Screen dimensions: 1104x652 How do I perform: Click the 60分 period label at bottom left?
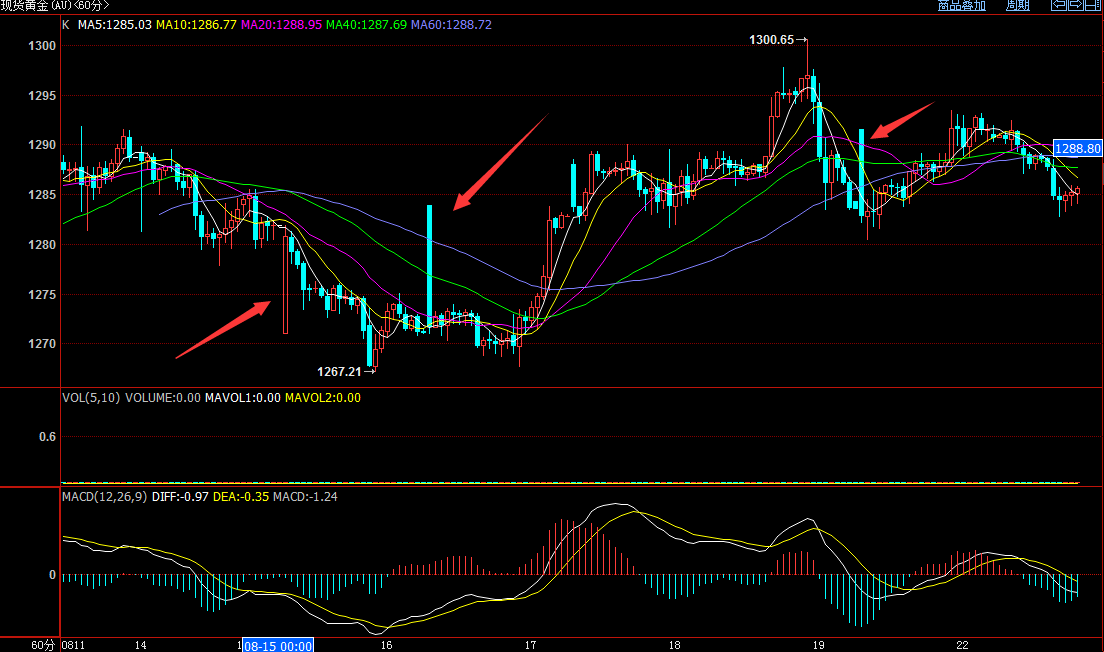40,645
